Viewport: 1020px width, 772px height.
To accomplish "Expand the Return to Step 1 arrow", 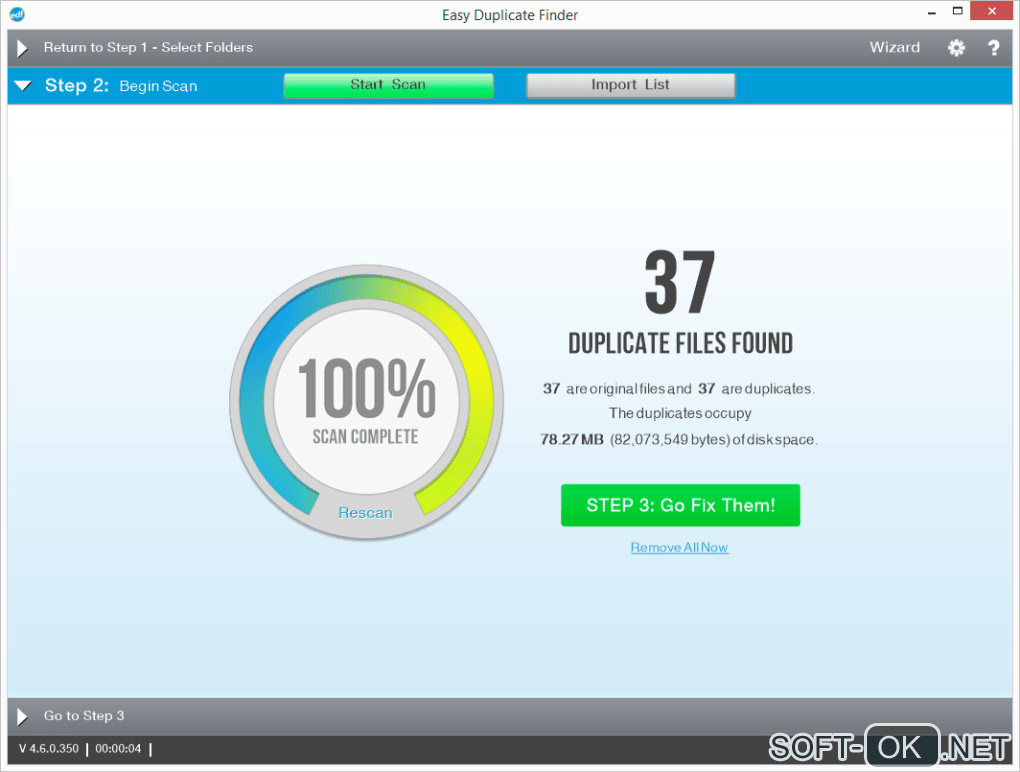I will tap(22, 48).
